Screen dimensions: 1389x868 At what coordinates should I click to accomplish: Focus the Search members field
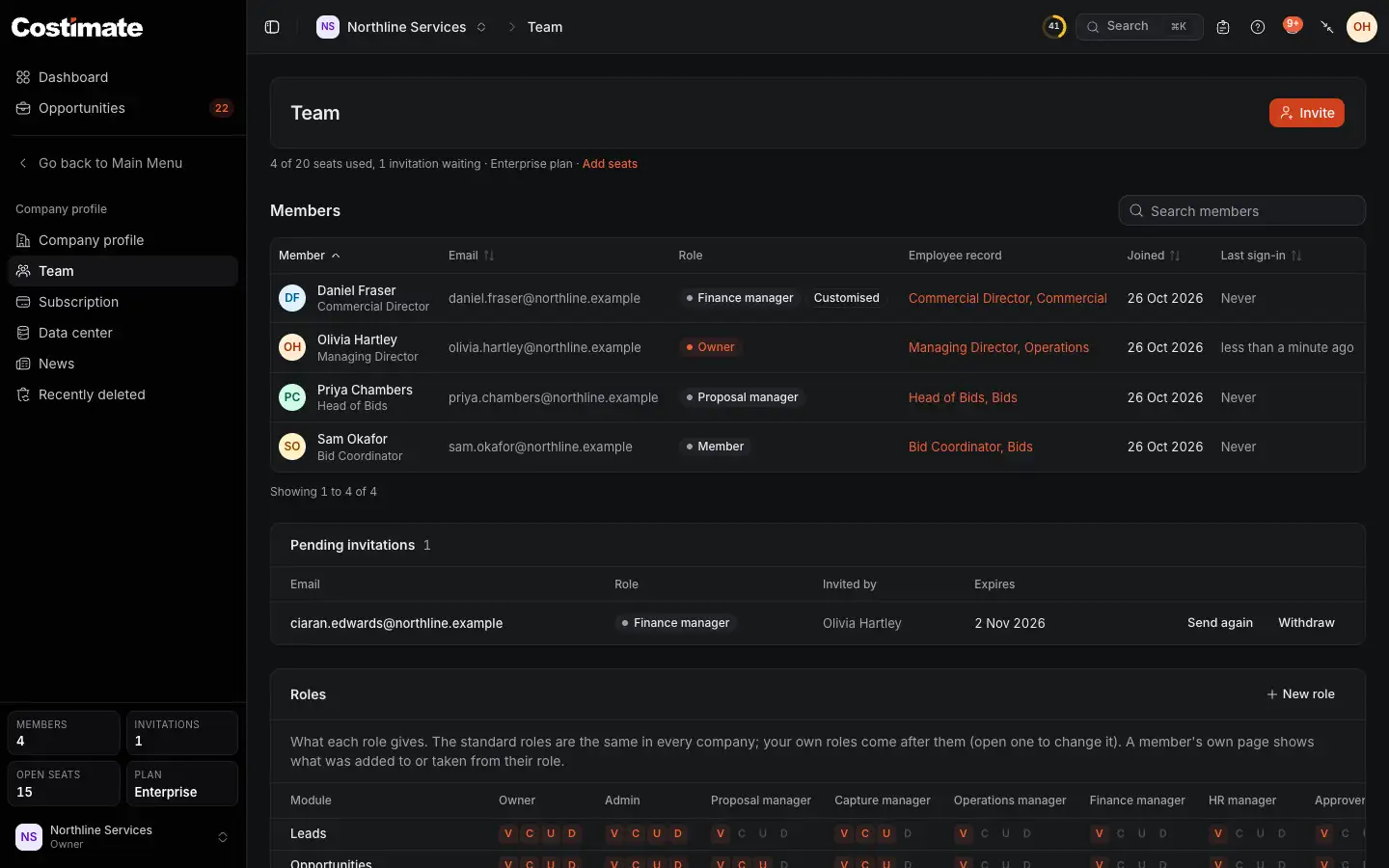(1242, 210)
